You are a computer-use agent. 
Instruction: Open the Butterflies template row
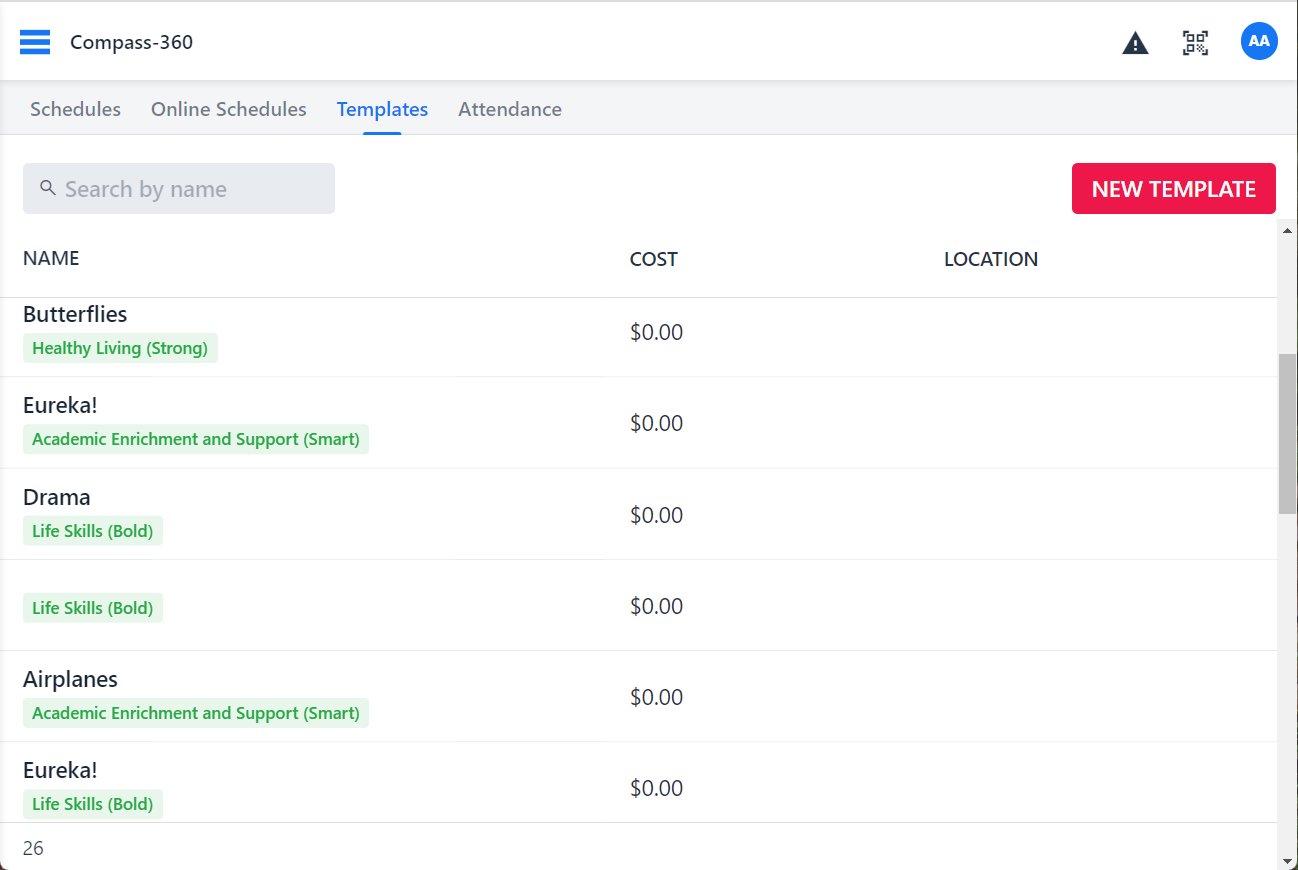(x=75, y=314)
